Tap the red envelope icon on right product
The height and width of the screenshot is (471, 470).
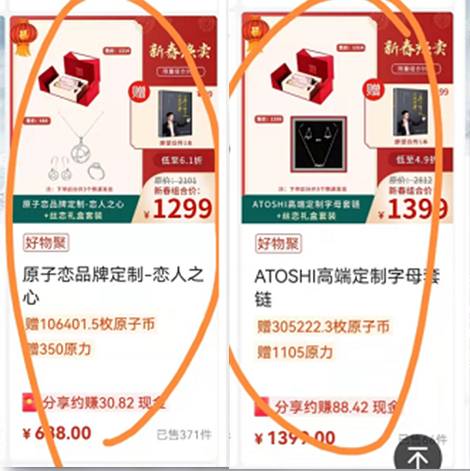coord(262,407)
